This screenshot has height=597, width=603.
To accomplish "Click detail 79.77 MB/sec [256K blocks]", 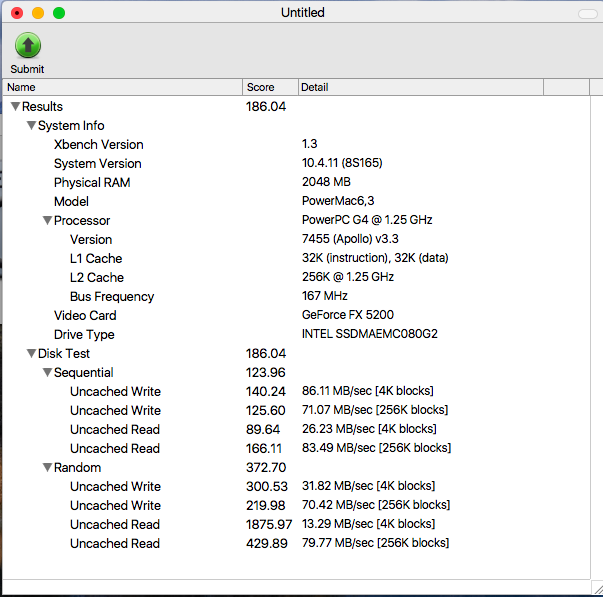I will tap(375, 543).
